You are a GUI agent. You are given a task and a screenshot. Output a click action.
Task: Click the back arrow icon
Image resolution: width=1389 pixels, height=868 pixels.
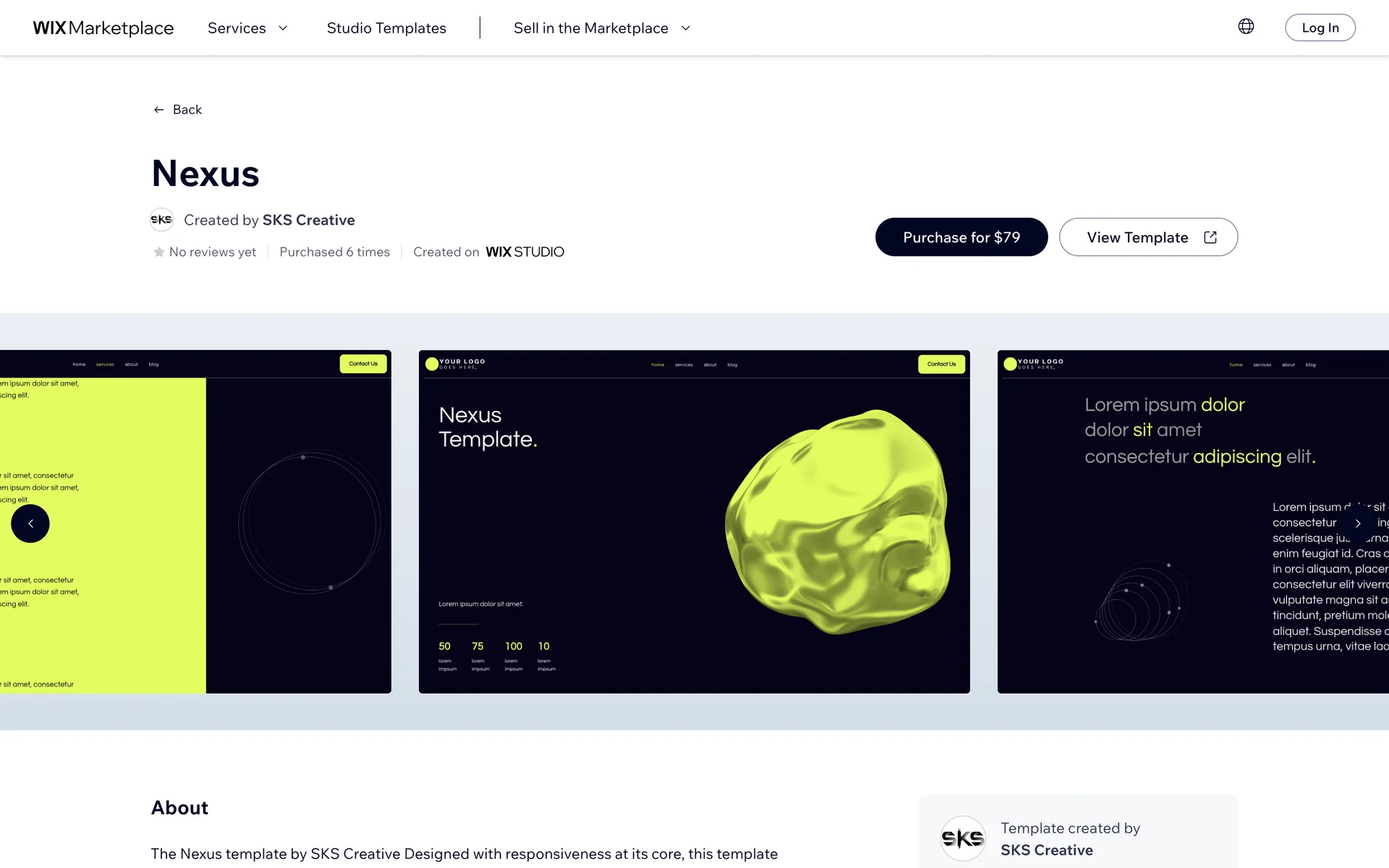(158, 110)
